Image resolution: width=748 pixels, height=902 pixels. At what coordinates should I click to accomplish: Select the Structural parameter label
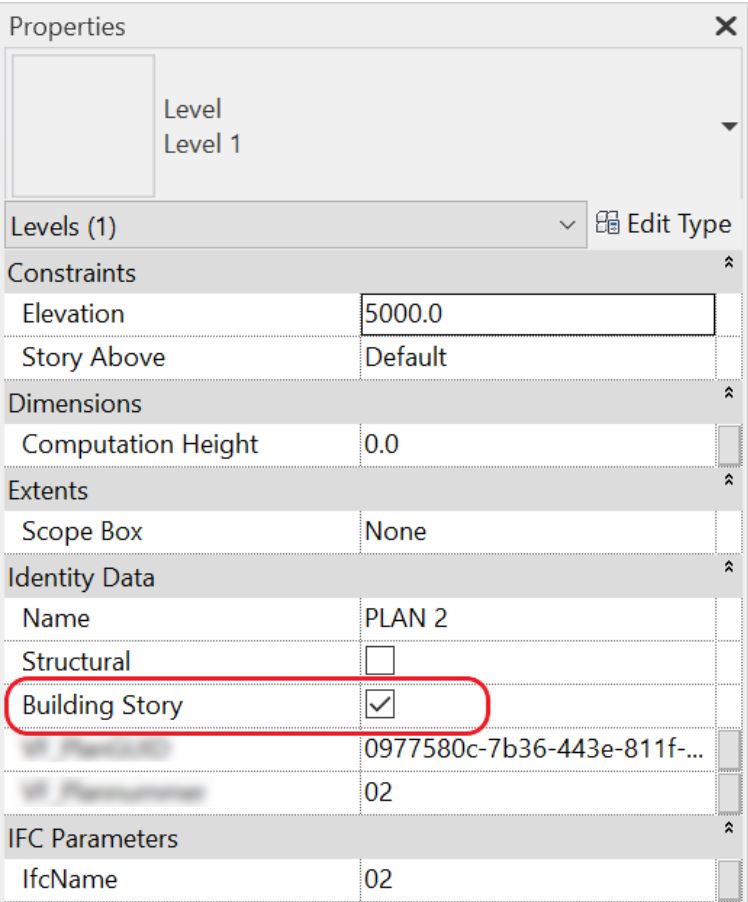click(x=76, y=662)
